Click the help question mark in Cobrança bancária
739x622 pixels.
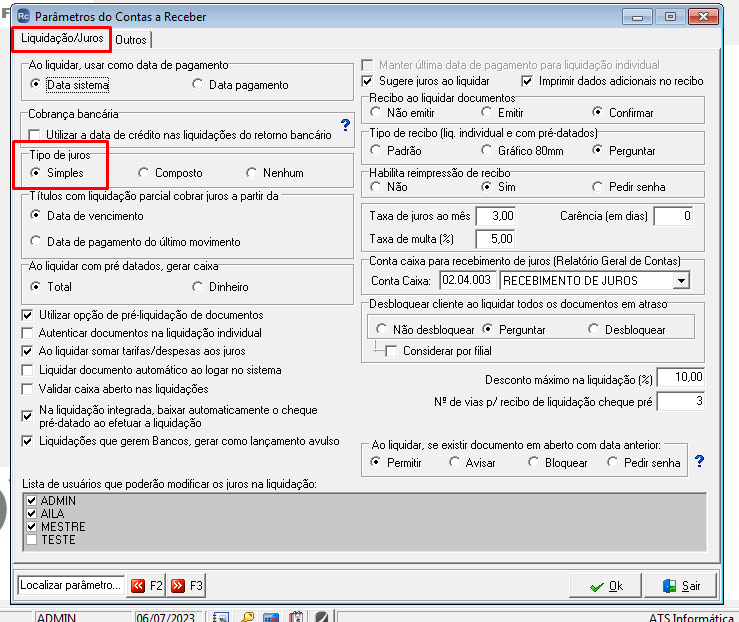(x=345, y=125)
